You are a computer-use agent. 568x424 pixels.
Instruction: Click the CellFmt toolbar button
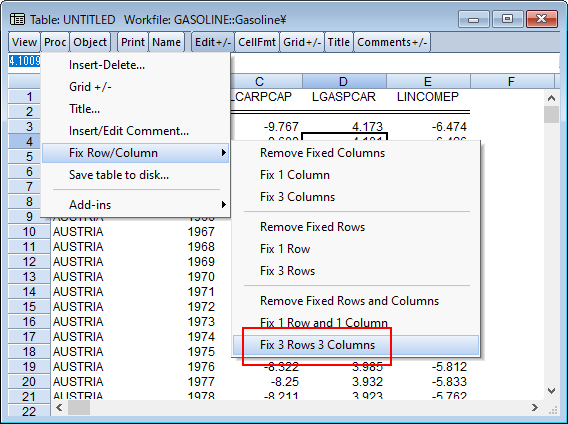pyautogui.click(x=257, y=42)
